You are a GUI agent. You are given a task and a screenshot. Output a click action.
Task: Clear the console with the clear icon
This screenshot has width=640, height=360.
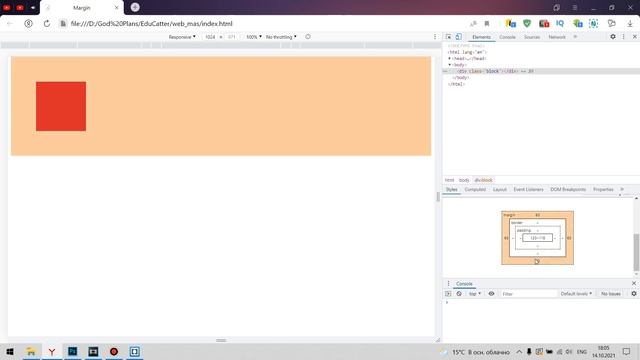click(x=459, y=294)
